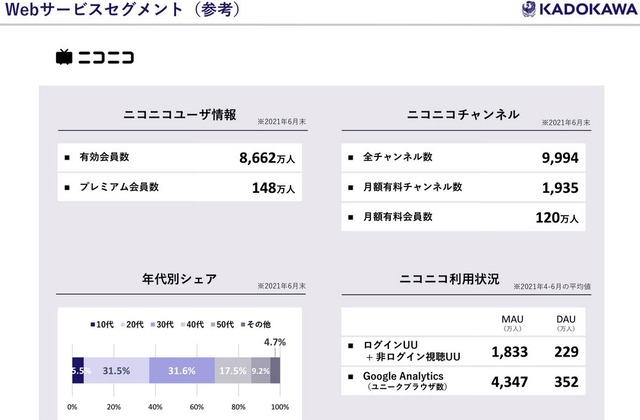Image resolution: width=640 pixels, height=420 pixels.
Task: Click the label '全チャンネル数'
Action: pyautogui.click(x=398, y=157)
